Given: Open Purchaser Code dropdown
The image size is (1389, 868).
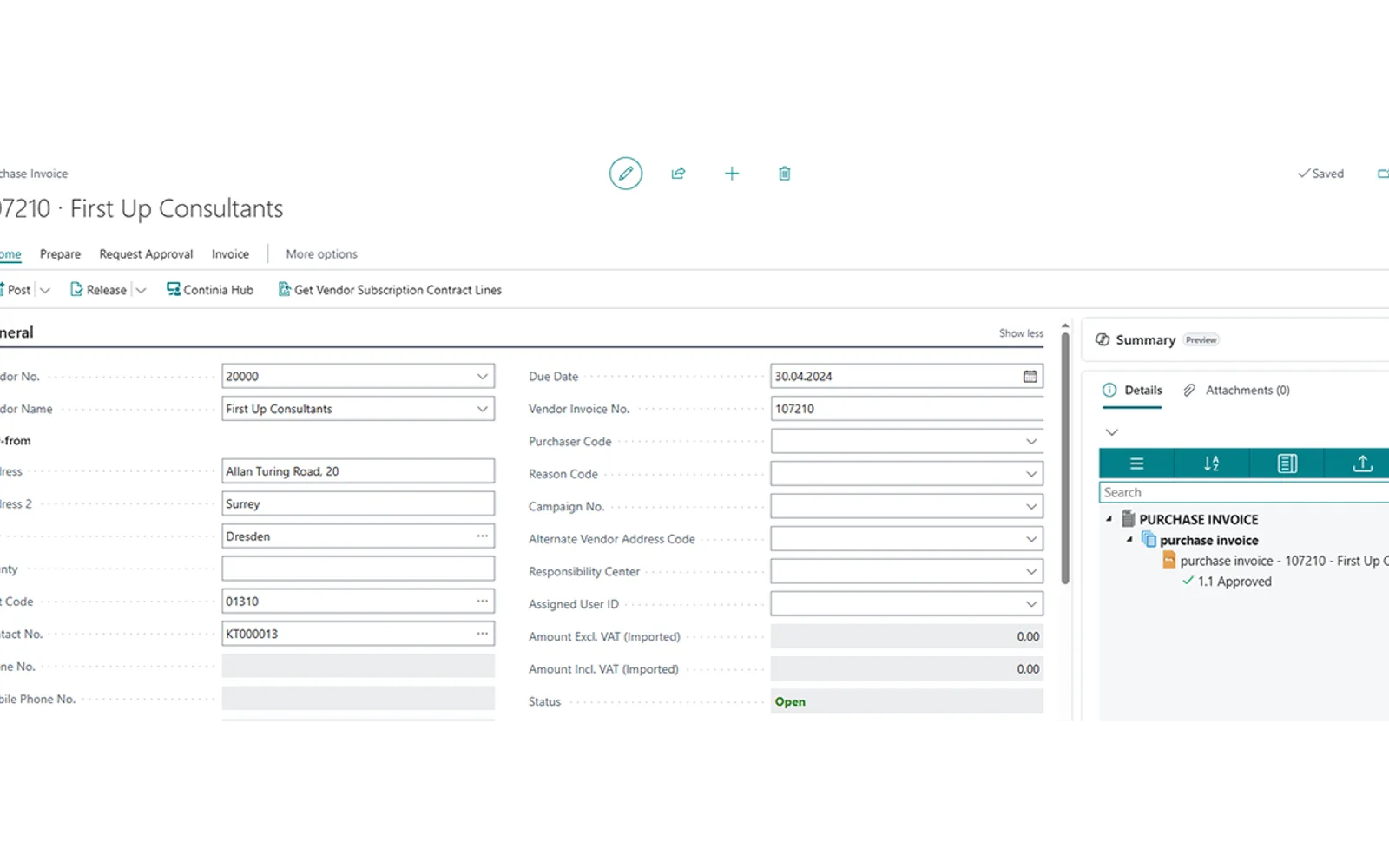Looking at the screenshot, I should pyautogui.click(x=1031, y=442).
